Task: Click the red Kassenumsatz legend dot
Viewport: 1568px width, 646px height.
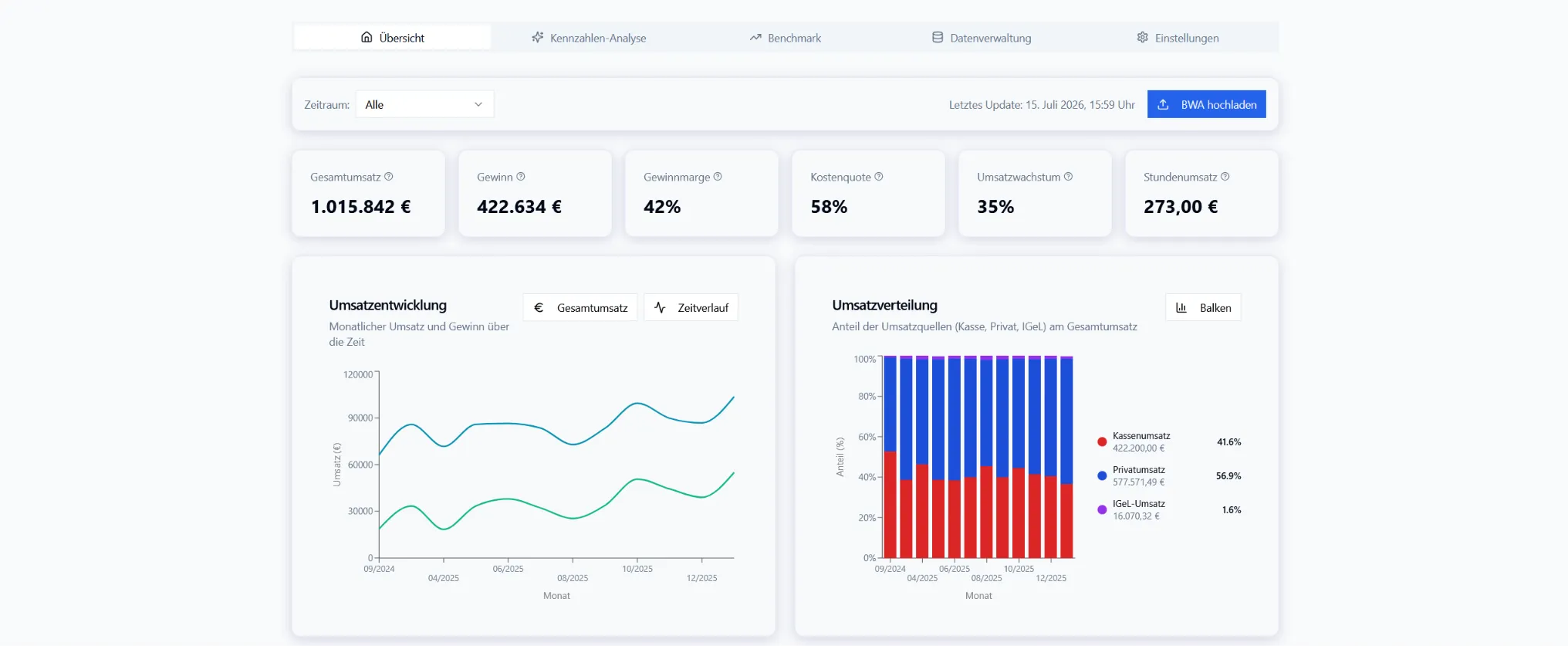Action: pyautogui.click(x=1102, y=441)
